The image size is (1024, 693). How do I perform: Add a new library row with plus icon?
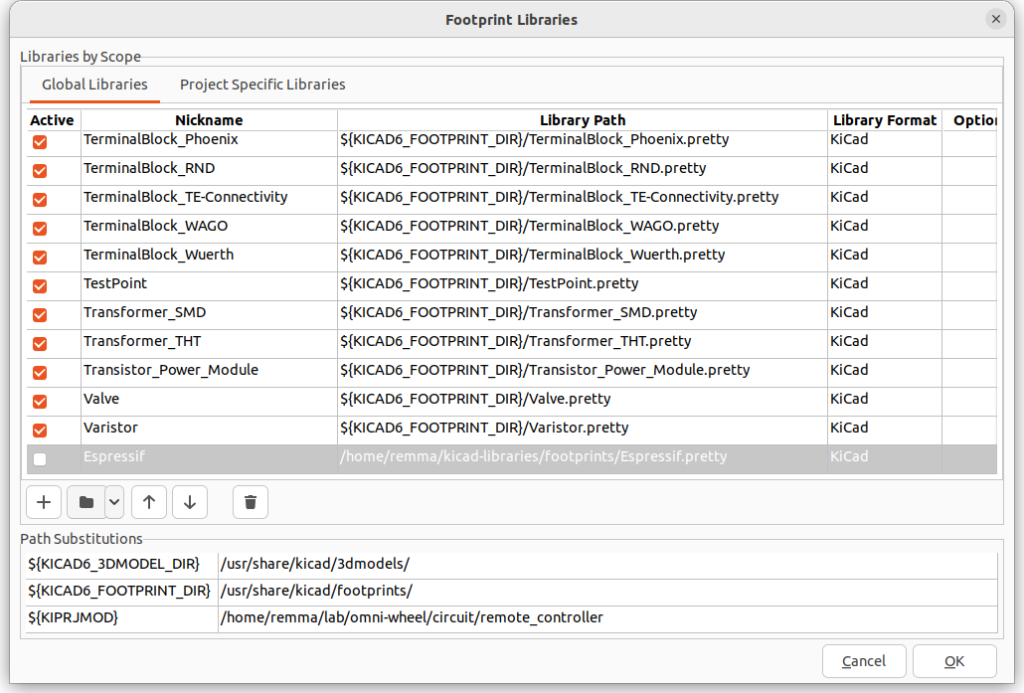(44, 502)
